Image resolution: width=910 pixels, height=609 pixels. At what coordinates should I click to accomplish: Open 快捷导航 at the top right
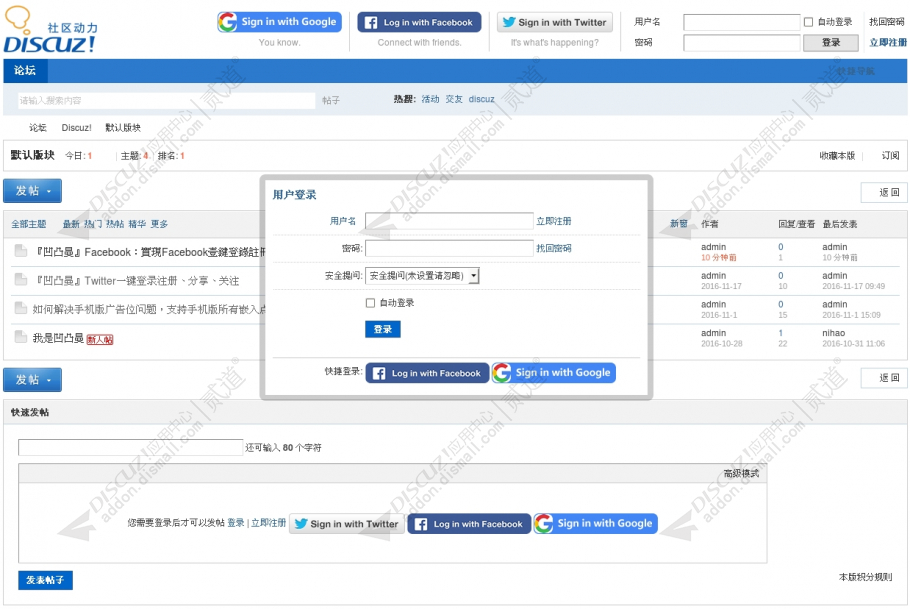[855, 71]
